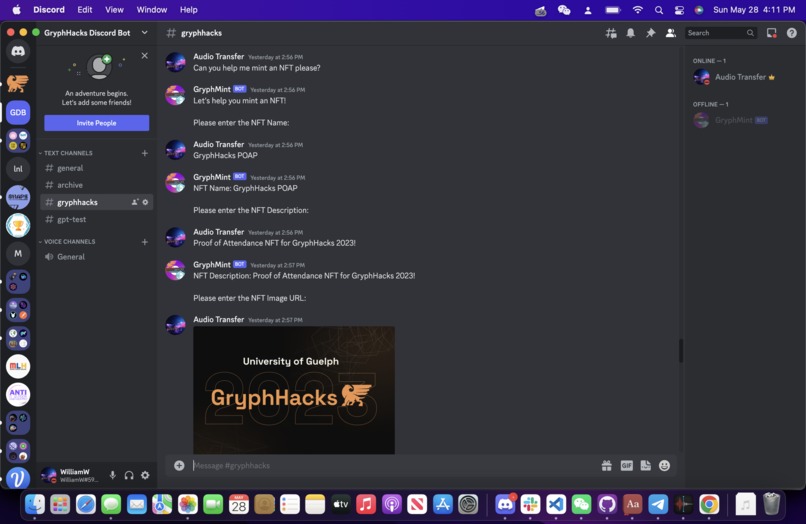Open Slack from Dock
The image size is (806, 524).
pos(530,504)
